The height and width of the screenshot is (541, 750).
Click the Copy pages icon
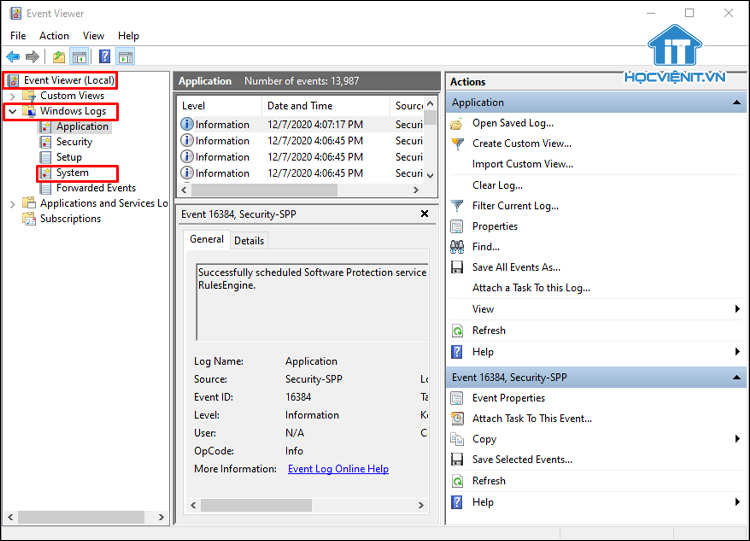click(457, 439)
